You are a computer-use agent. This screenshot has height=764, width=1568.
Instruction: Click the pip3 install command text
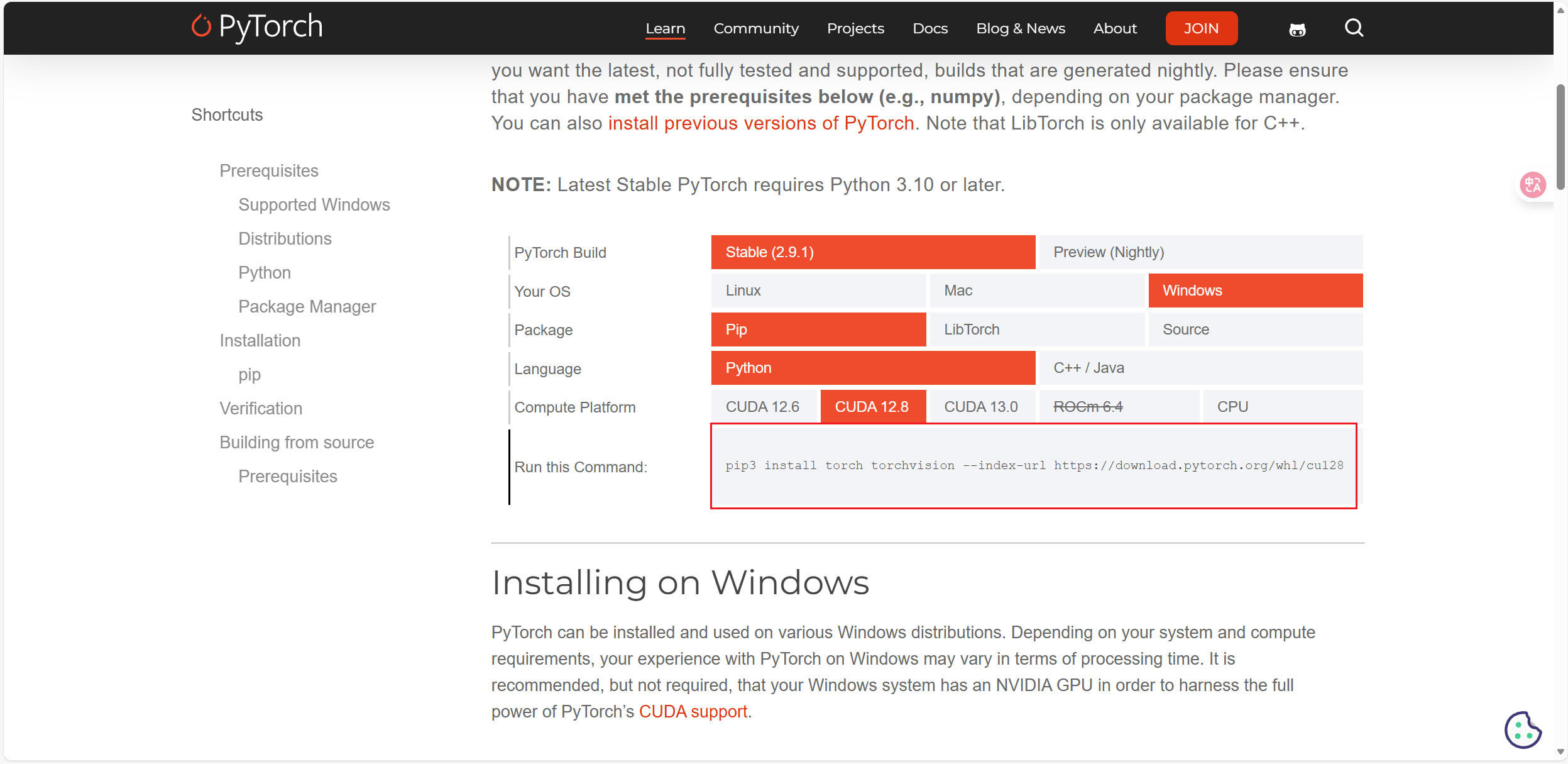click(1034, 465)
